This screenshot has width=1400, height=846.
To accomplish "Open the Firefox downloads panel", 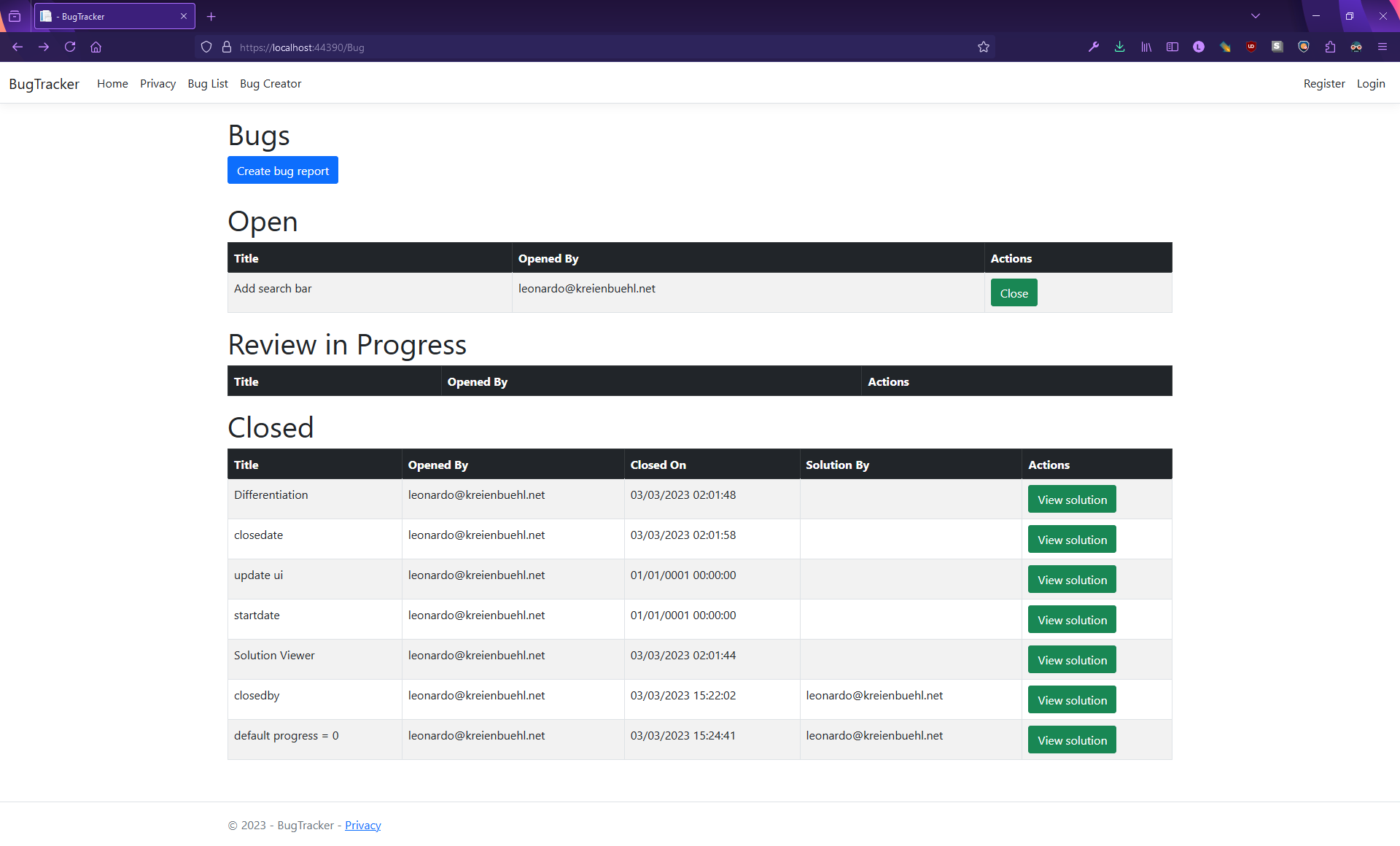I will (x=1120, y=47).
